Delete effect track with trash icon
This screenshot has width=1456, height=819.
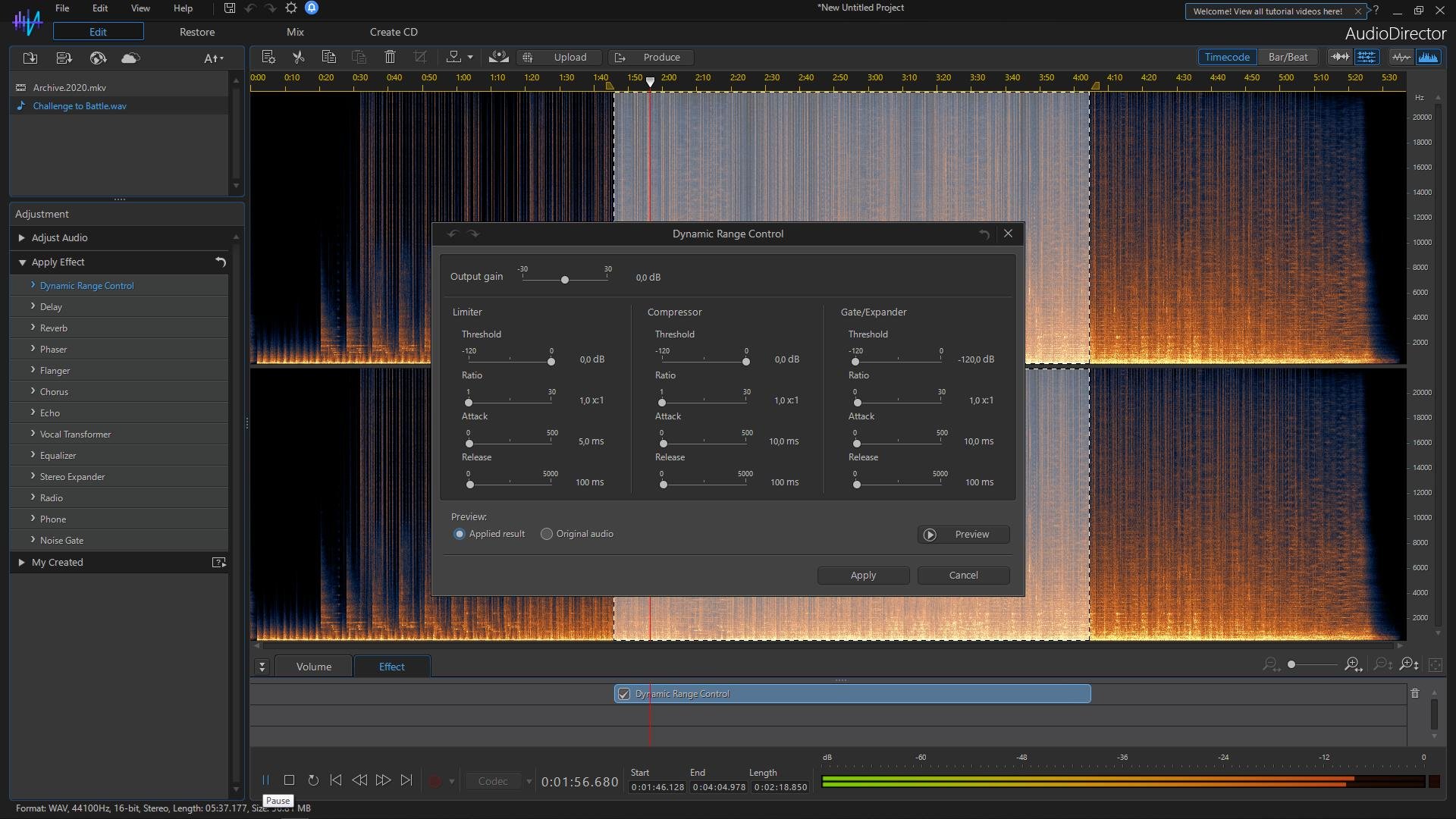click(1414, 693)
